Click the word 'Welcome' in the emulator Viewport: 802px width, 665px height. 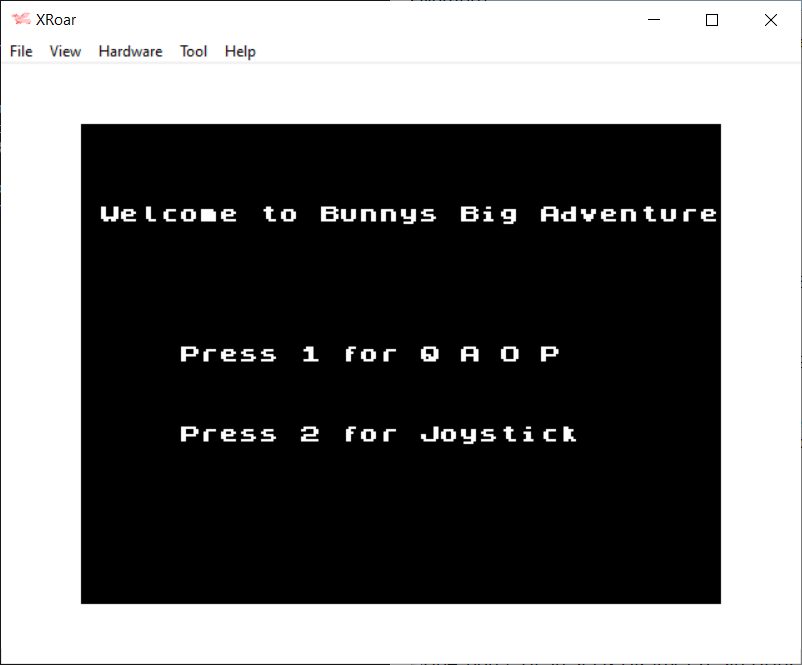pyautogui.click(x=169, y=214)
